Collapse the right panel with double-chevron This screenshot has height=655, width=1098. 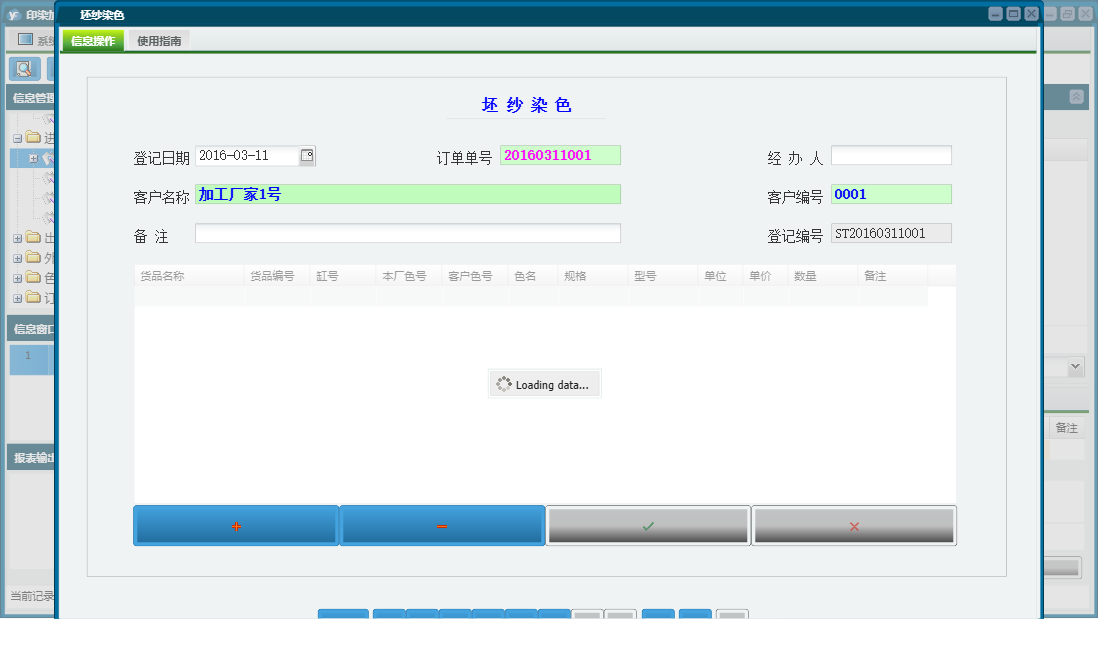pos(1076,97)
